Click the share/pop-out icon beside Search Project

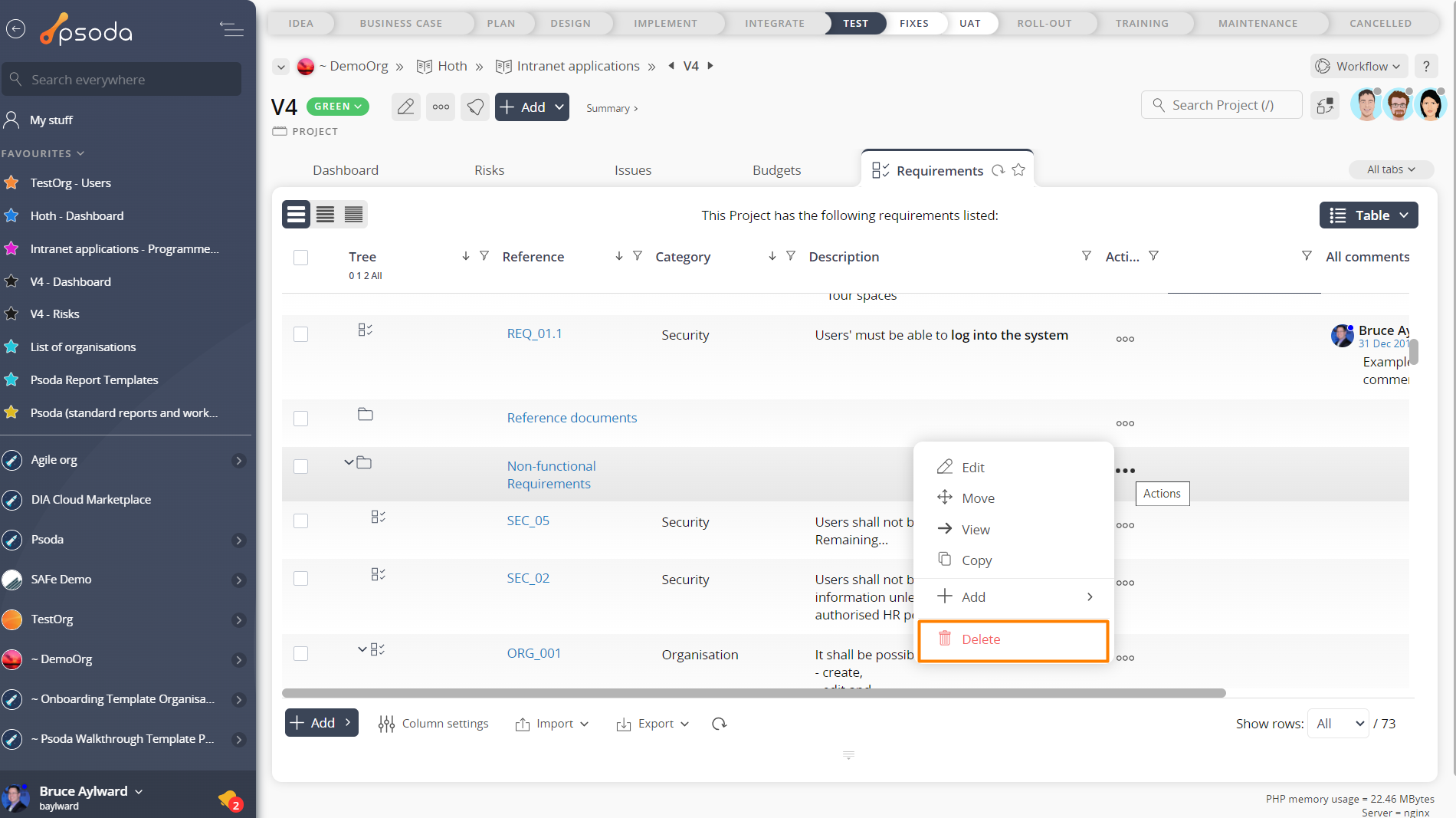1325,105
